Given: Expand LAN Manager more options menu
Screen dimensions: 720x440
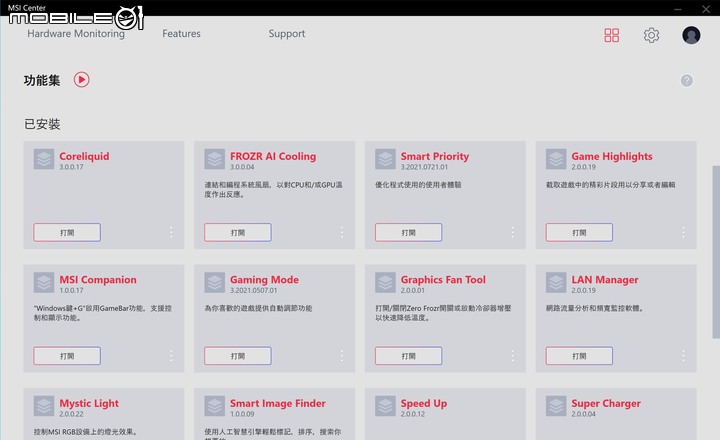Looking at the screenshot, I should tap(684, 356).
